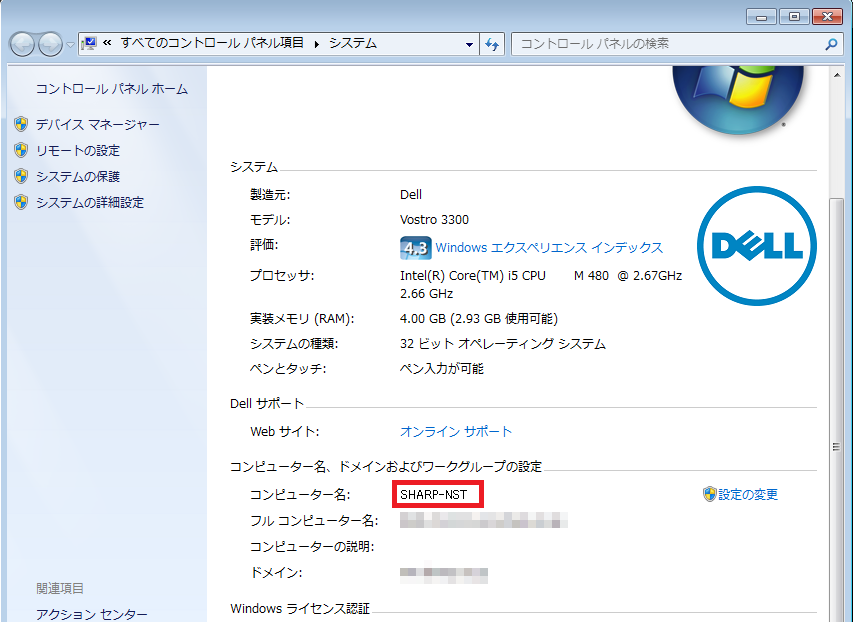Click the 4.00 GB (2.93 GB 使用可能) memory value
The image size is (853, 622).
[479, 319]
